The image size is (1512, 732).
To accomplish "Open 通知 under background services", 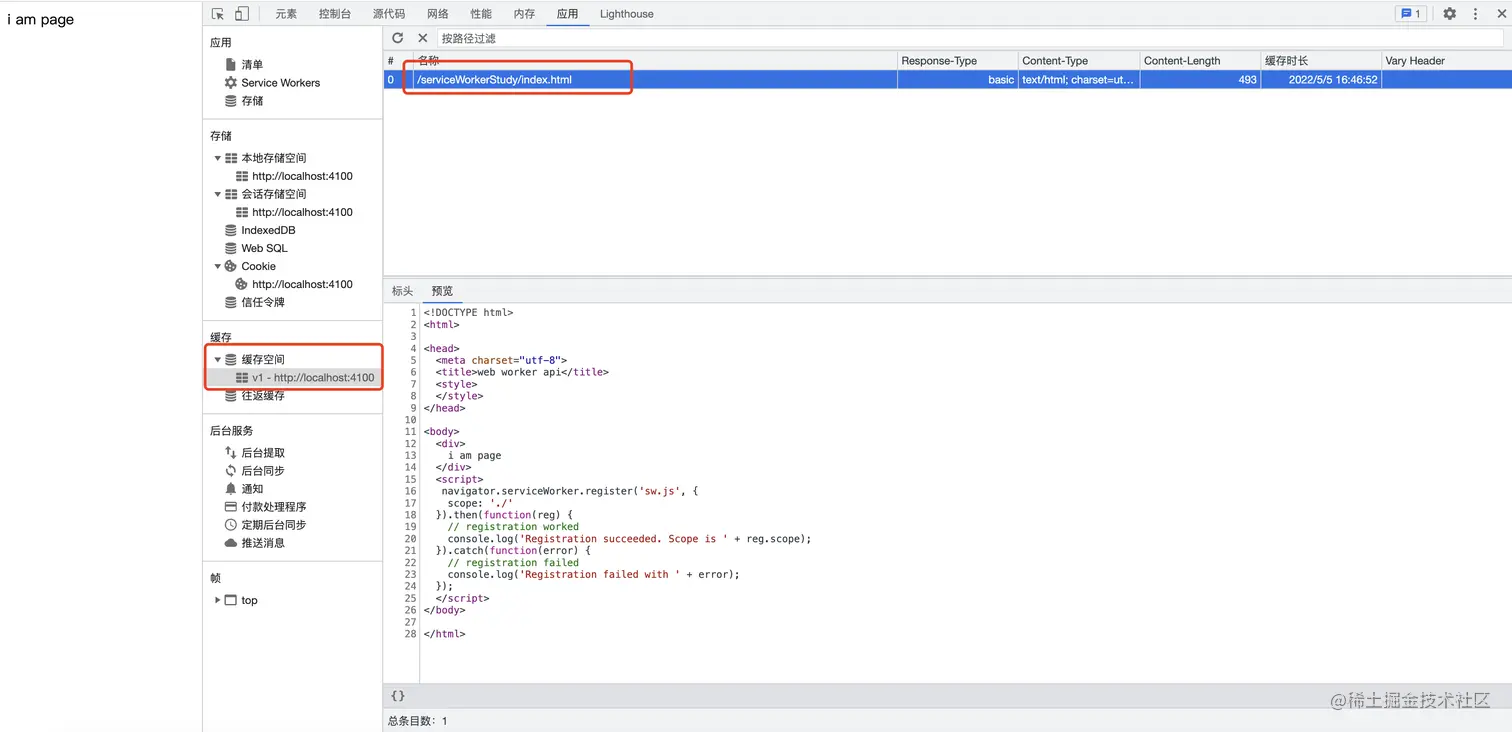I will point(252,489).
